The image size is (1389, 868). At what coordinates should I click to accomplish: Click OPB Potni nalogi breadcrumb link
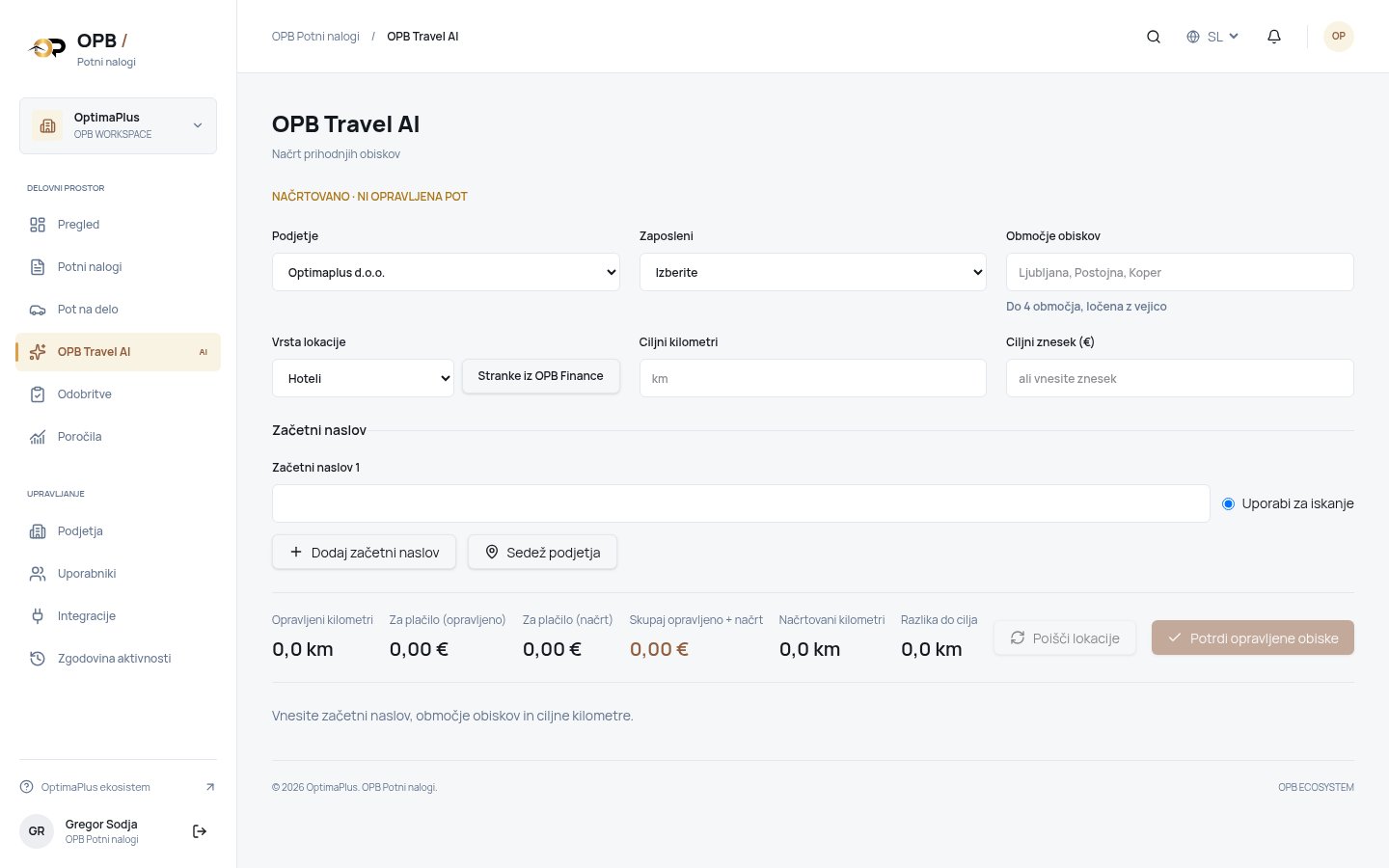click(315, 37)
